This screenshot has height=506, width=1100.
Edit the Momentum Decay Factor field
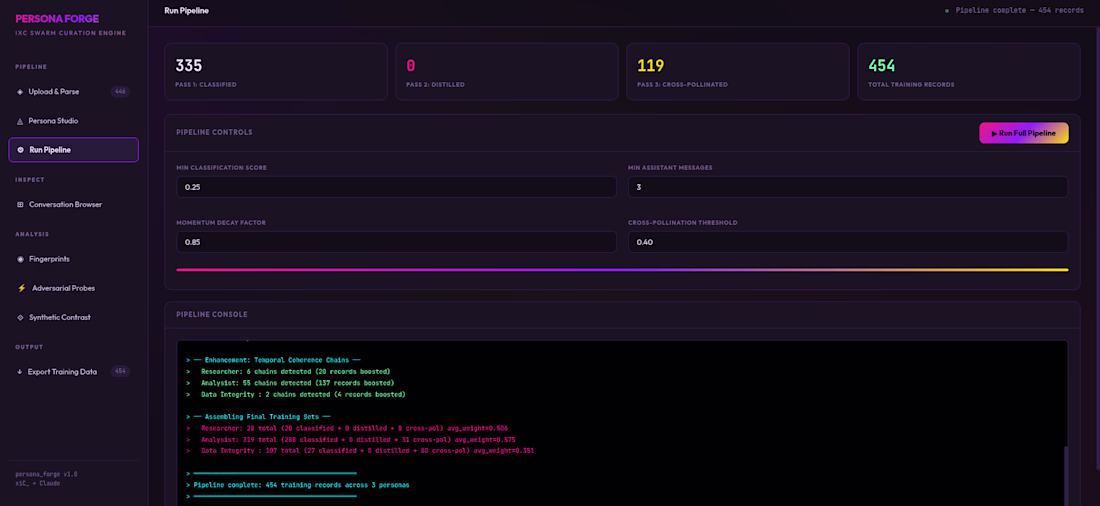[396, 242]
